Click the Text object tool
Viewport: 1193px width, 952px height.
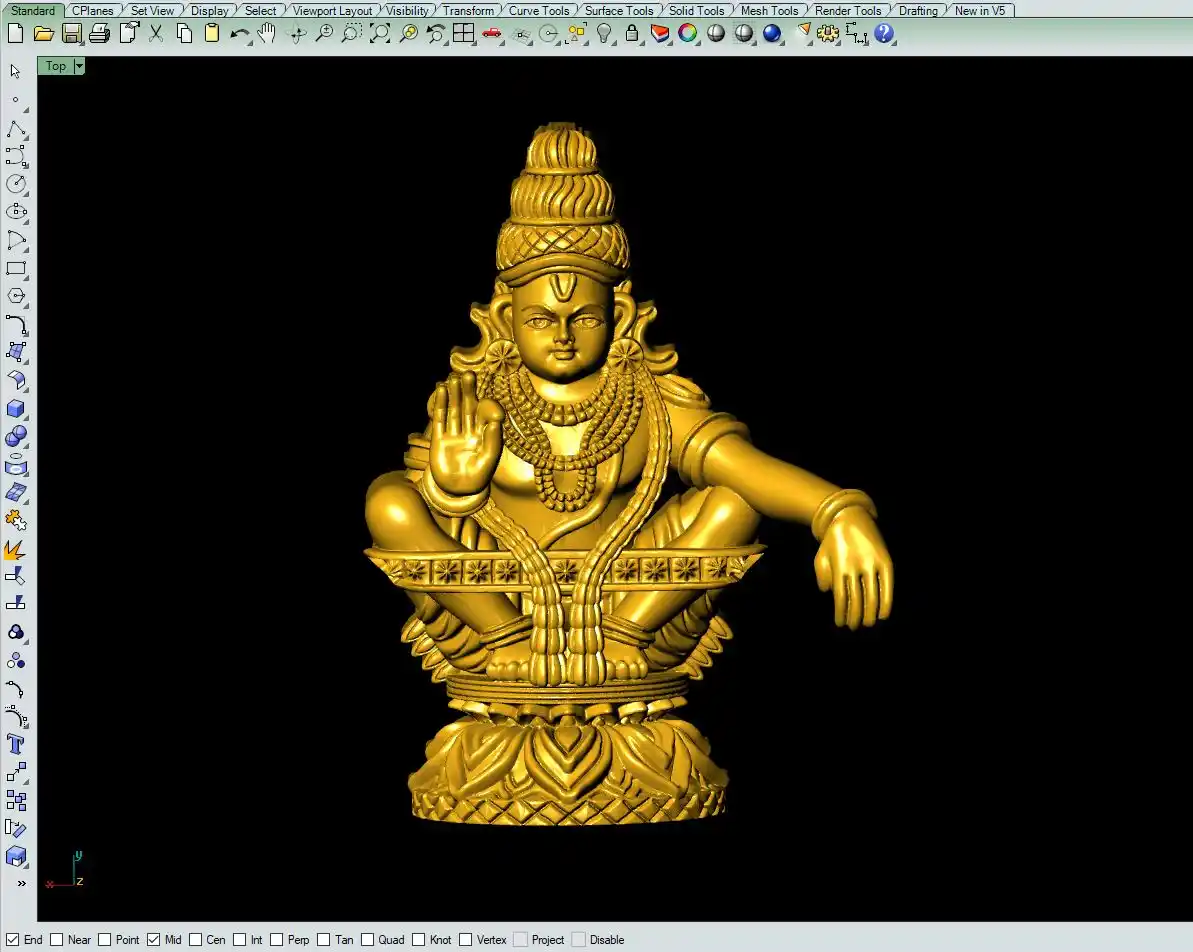[16, 744]
